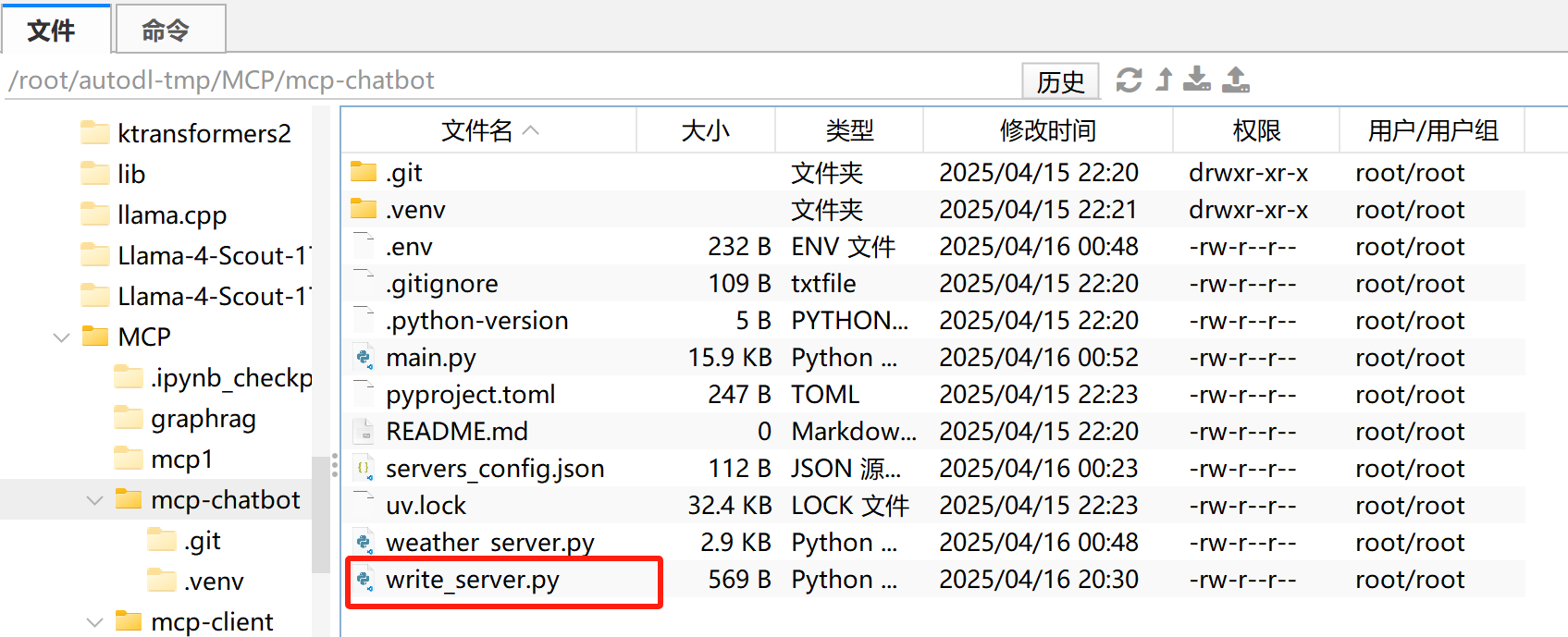Open the 历史 history button
Viewport: 1568px width, 637px height.
coord(1060,81)
